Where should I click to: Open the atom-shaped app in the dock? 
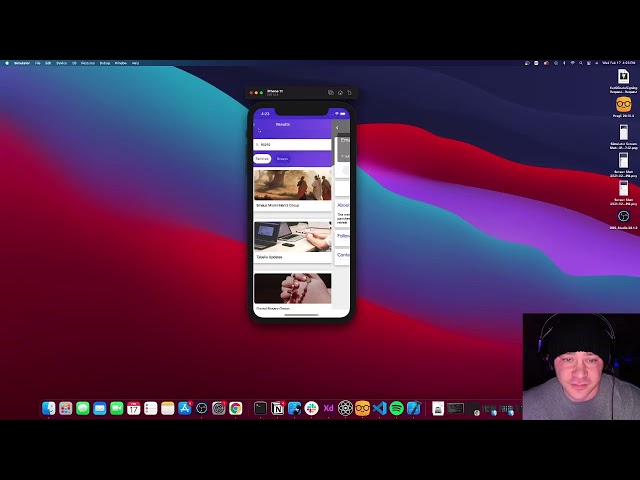pos(345,408)
